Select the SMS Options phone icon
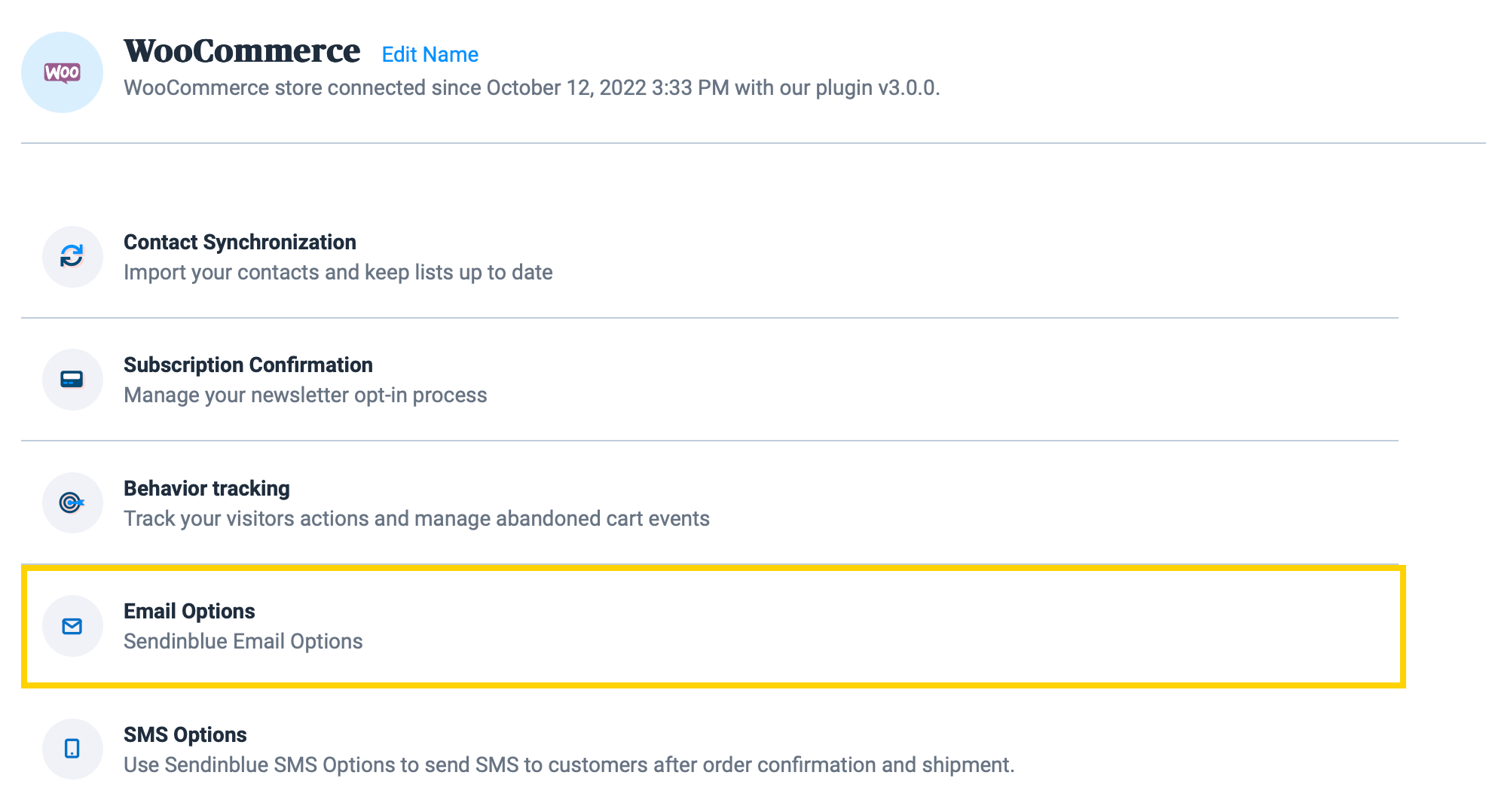The height and width of the screenshot is (812, 1486). click(x=72, y=749)
